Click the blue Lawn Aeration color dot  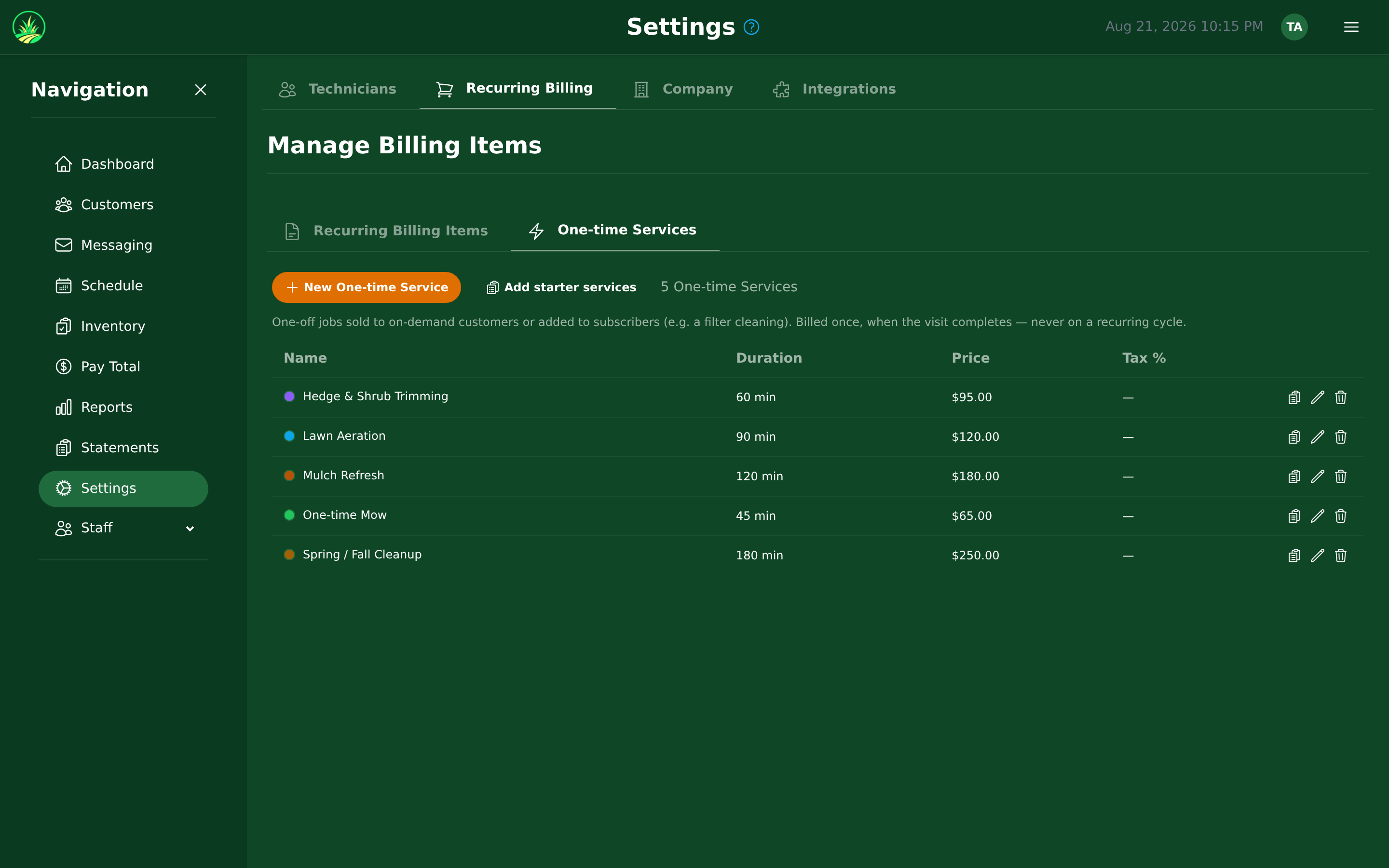tap(289, 436)
